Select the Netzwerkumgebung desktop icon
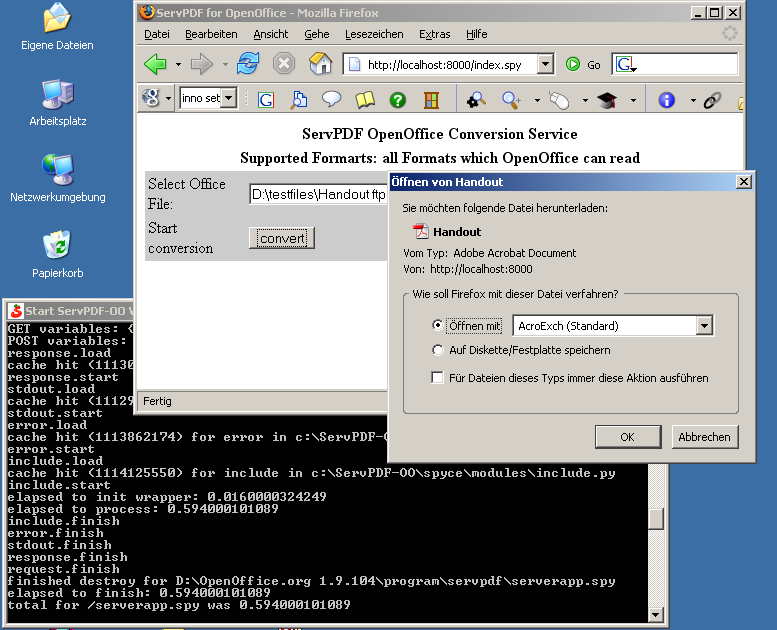Image resolution: width=777 pixels, height=630 pixels. 57,178
